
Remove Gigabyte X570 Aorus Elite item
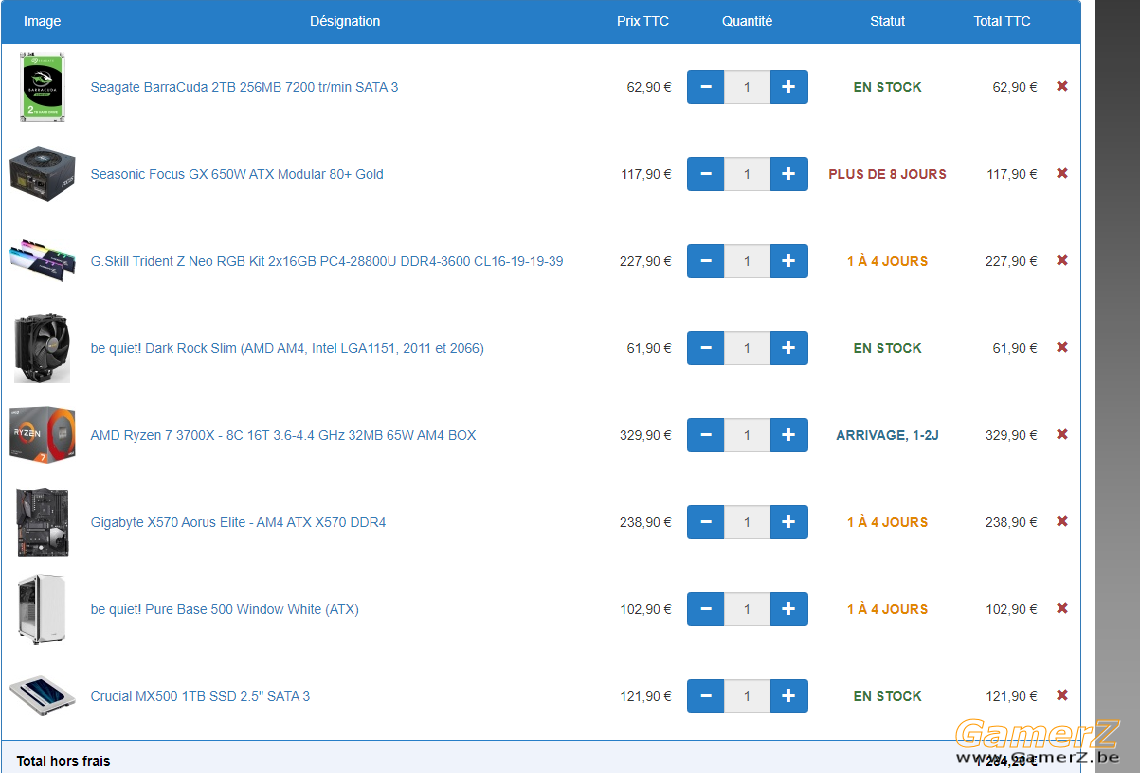click(1062, 521)
